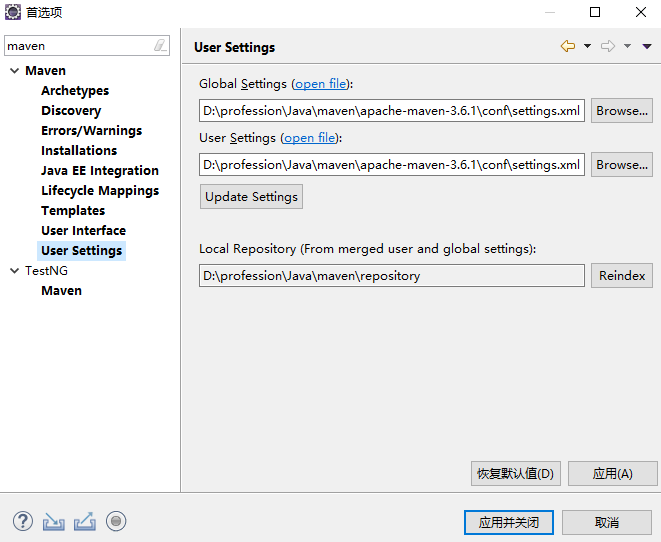
Task: Click the Global Settings path field
Action: (x=392, y=111)
